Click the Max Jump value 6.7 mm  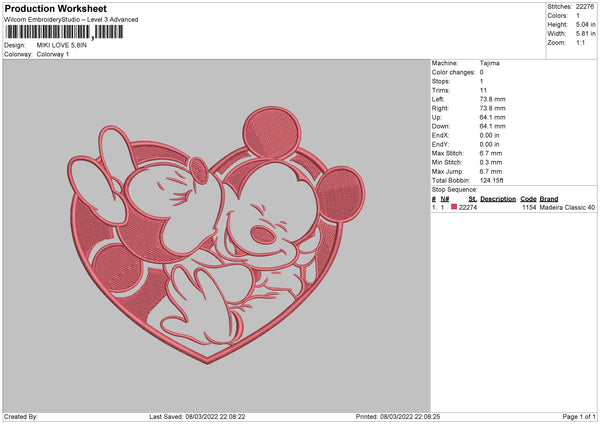[x=491, y=172]
